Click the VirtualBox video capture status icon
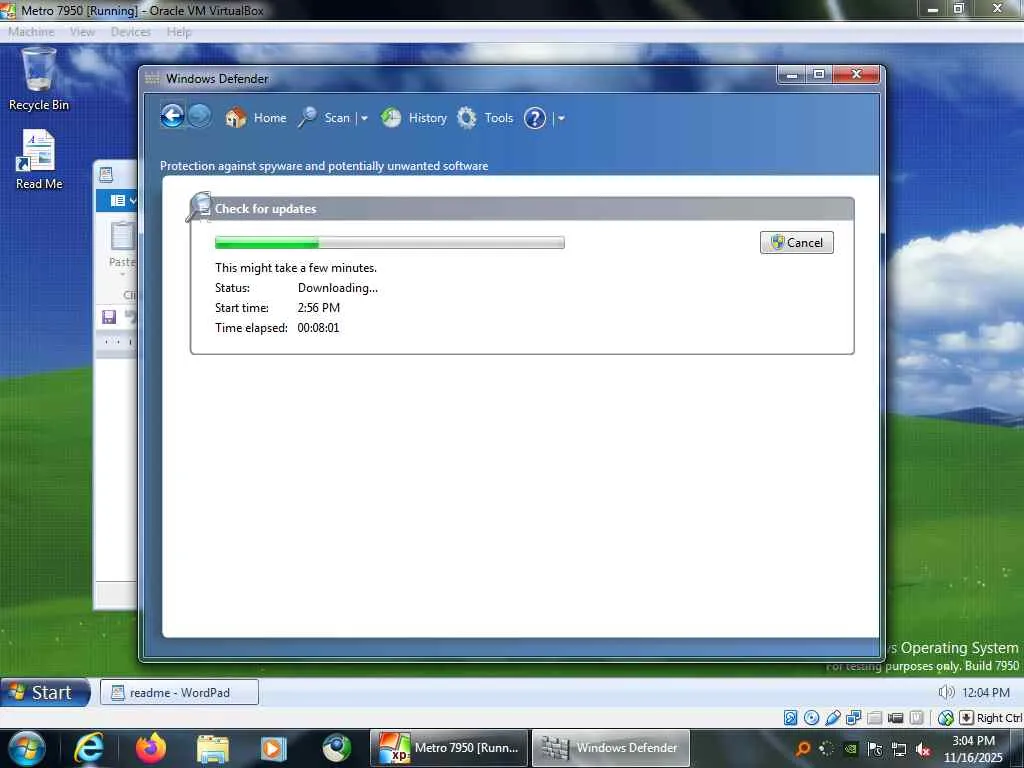Screen dimensions: 1024x768 895,718
